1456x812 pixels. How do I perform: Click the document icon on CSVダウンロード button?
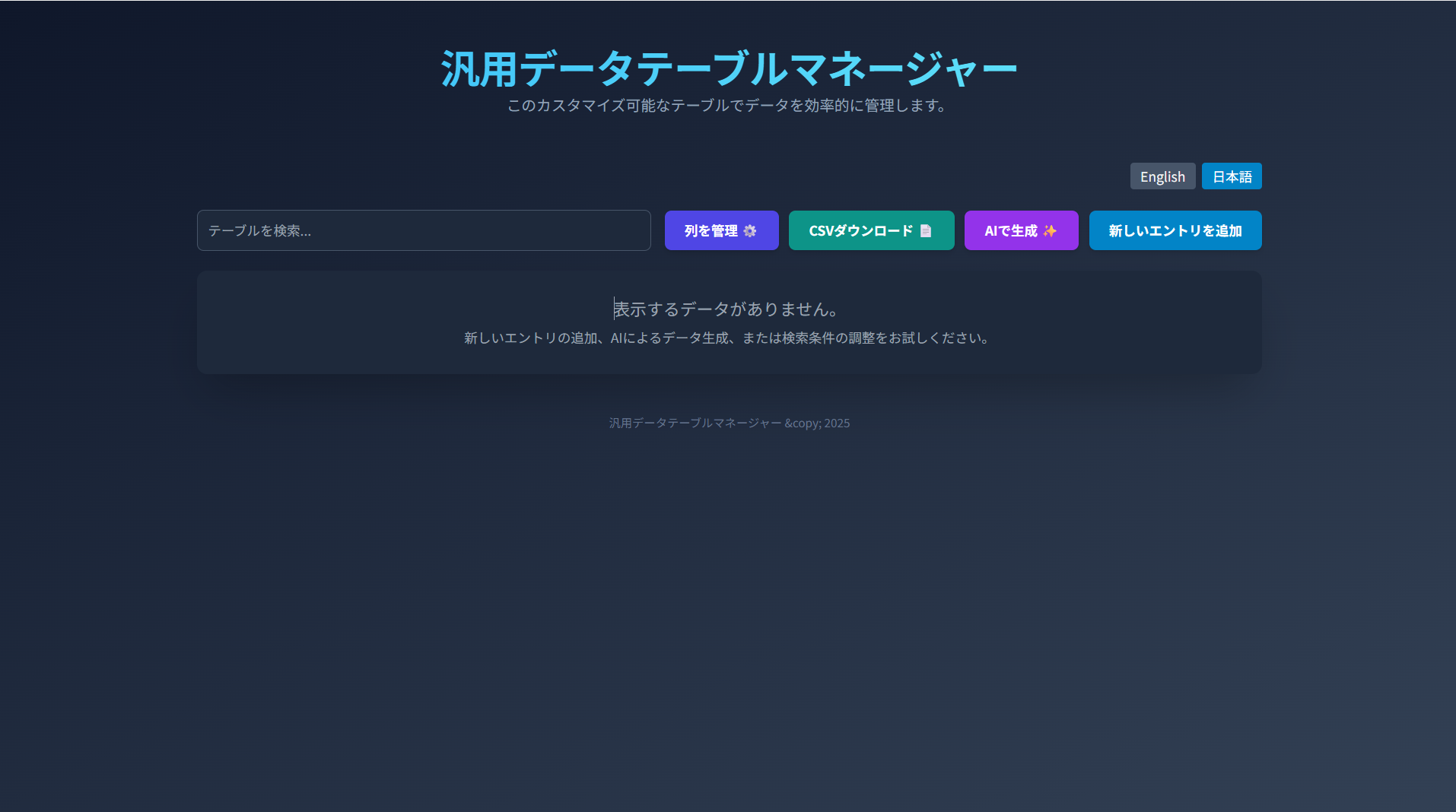coord(926,231)
